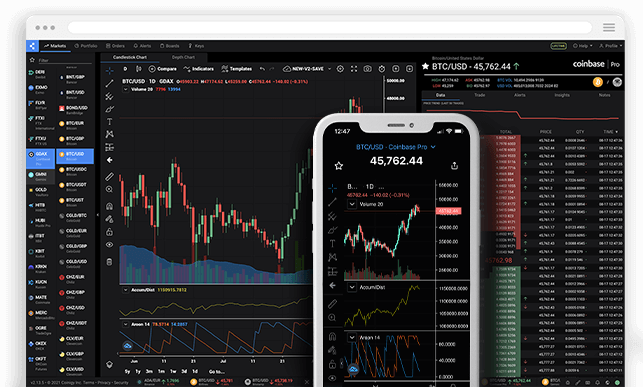Toggle favorite star beside BTC/USD 45,762.44 header
This screenshot has height=387, width=643.
point(426,66)
